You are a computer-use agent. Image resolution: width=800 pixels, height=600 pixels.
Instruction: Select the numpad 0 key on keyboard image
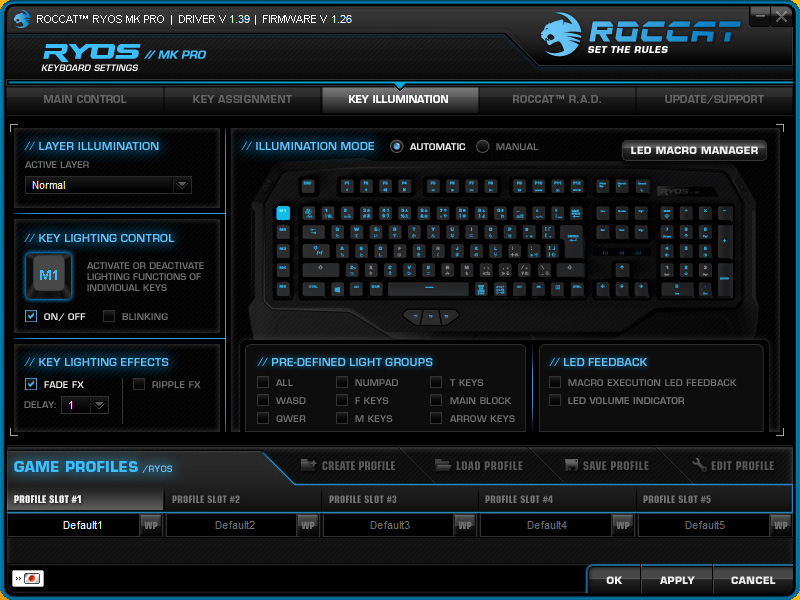(677, 289)
